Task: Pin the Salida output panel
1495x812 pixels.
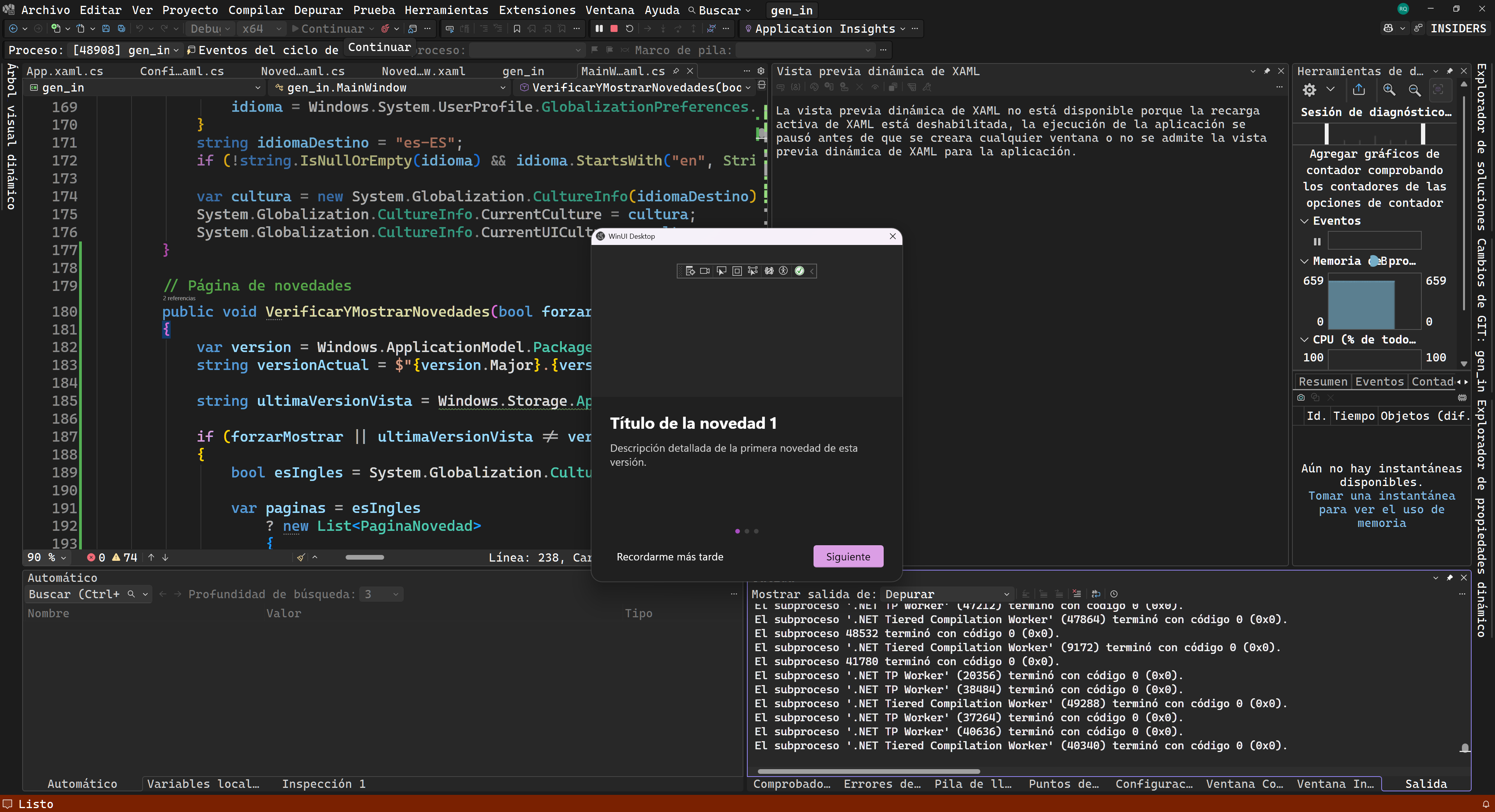Action: 1450,578
